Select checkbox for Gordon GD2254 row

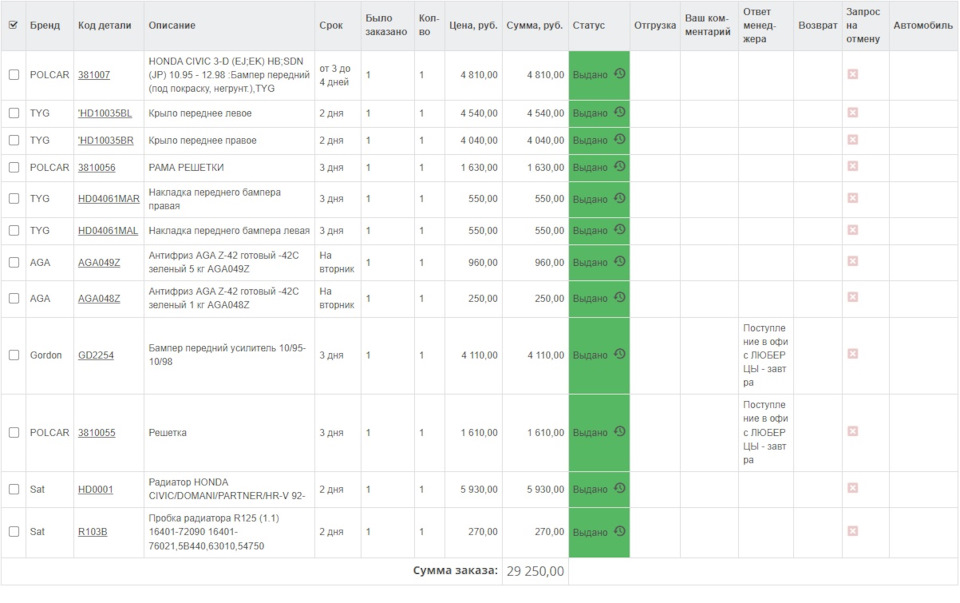13,355
